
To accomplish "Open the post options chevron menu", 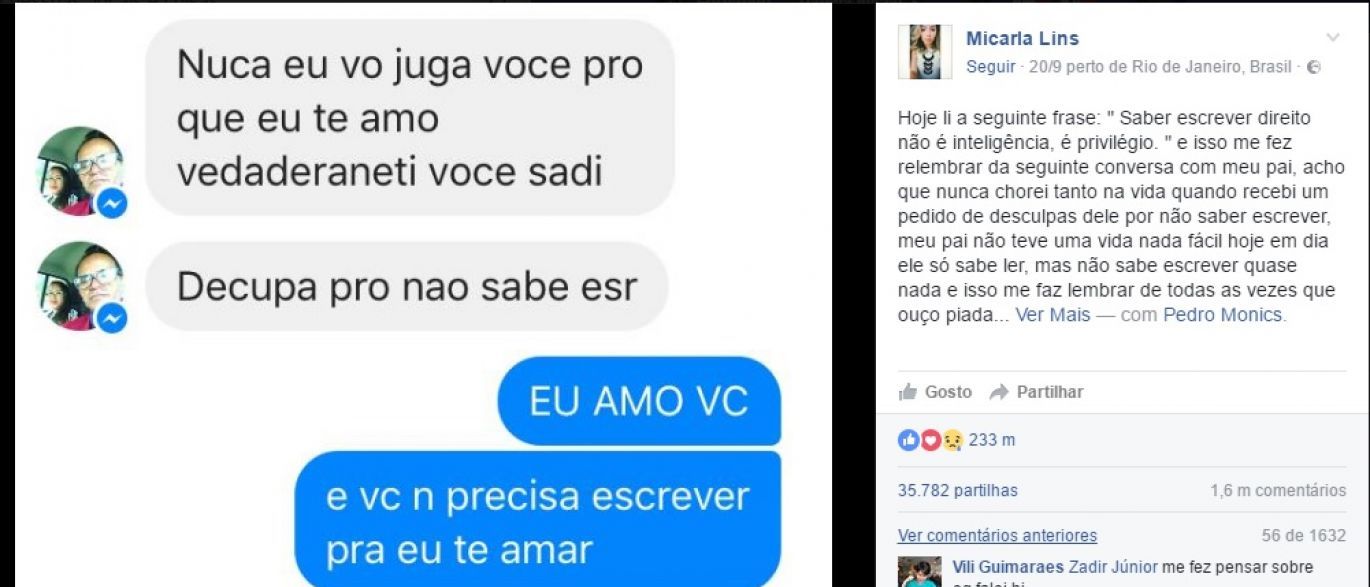I will 1333,38.
